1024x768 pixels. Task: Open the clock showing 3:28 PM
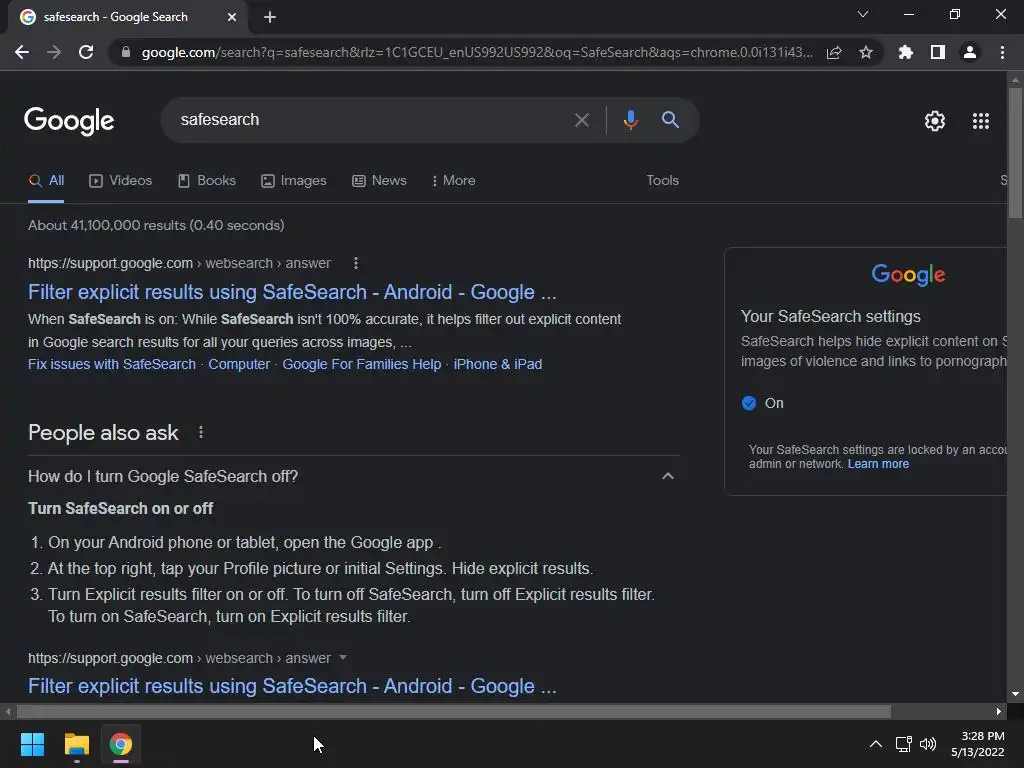978,744
